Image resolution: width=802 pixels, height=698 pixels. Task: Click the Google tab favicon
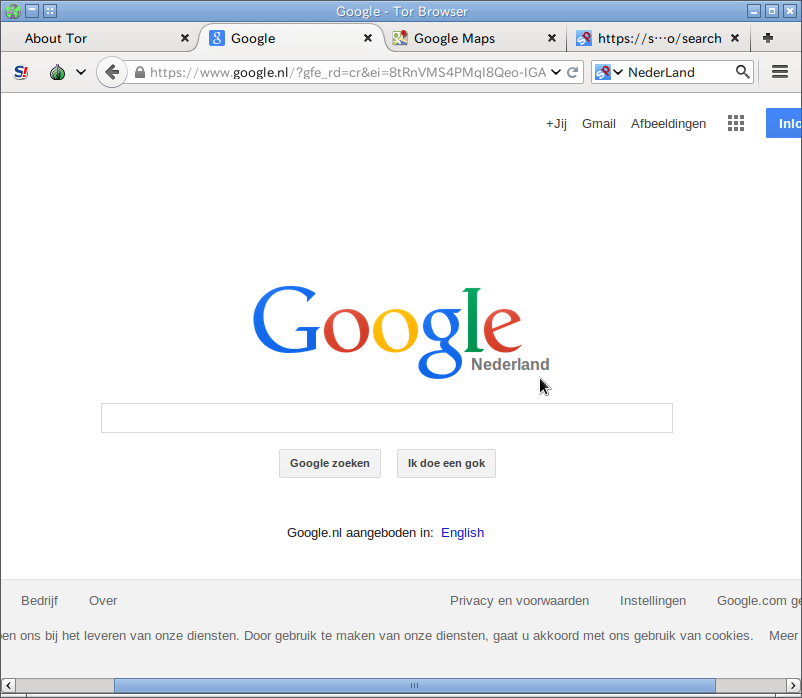(217, 38)
